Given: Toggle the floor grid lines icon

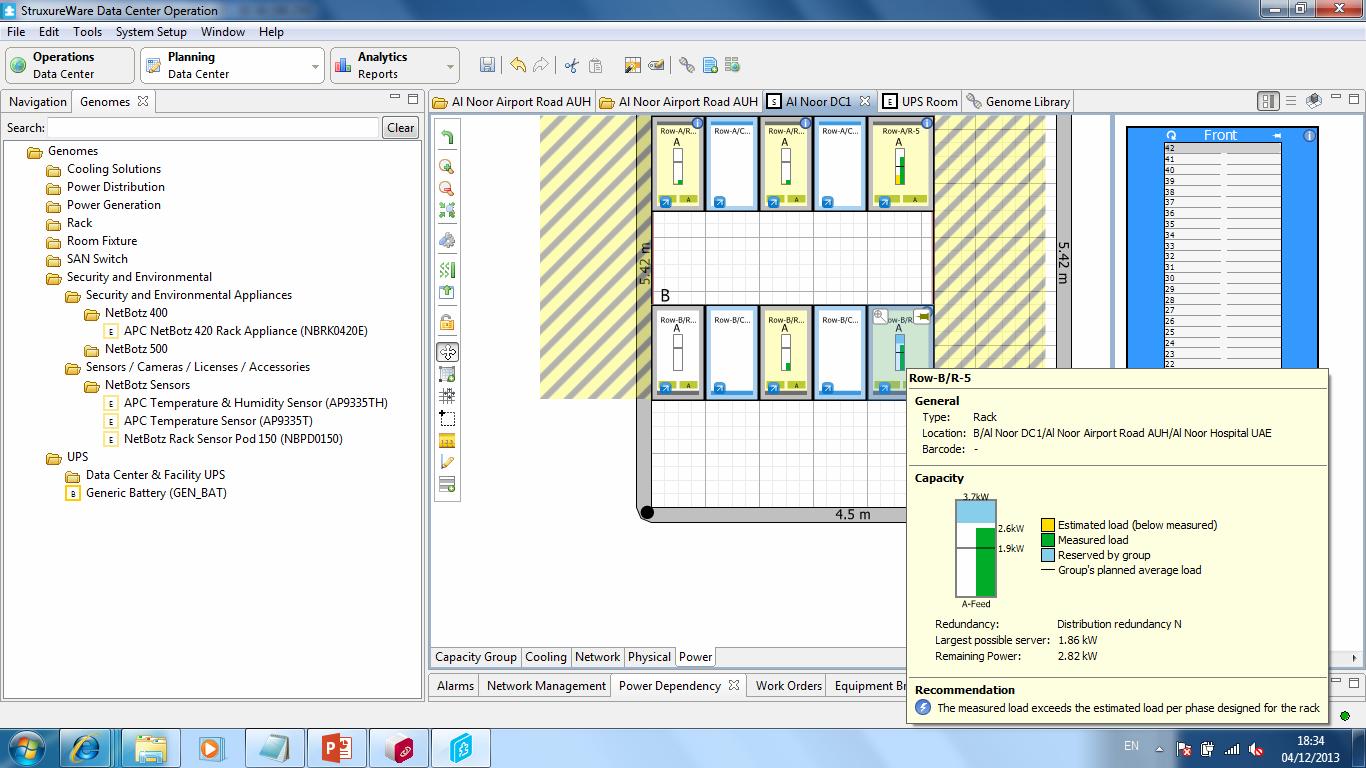Looking at the screenshot, I should [447, 396].
